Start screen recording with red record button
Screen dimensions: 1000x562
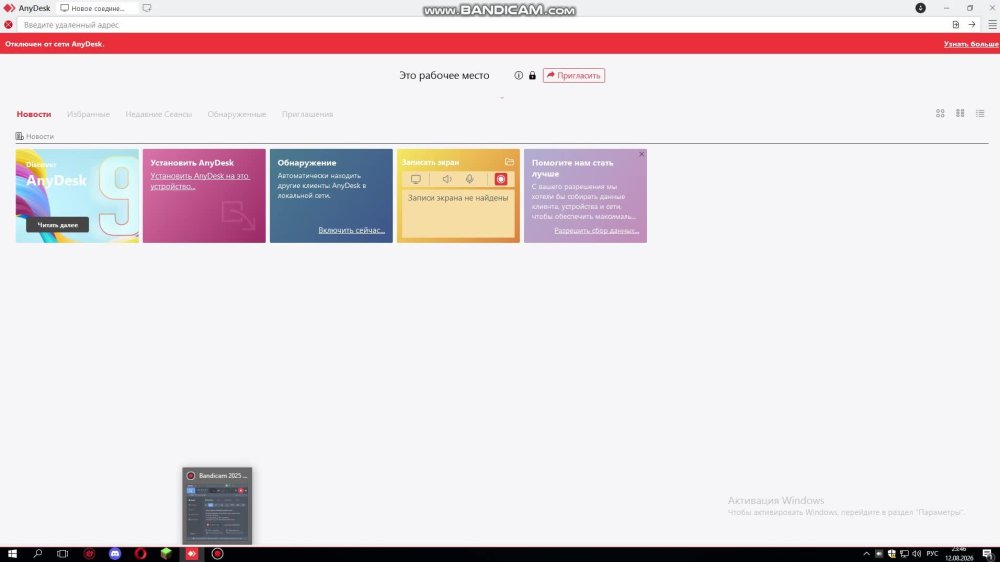pos(501,179)
